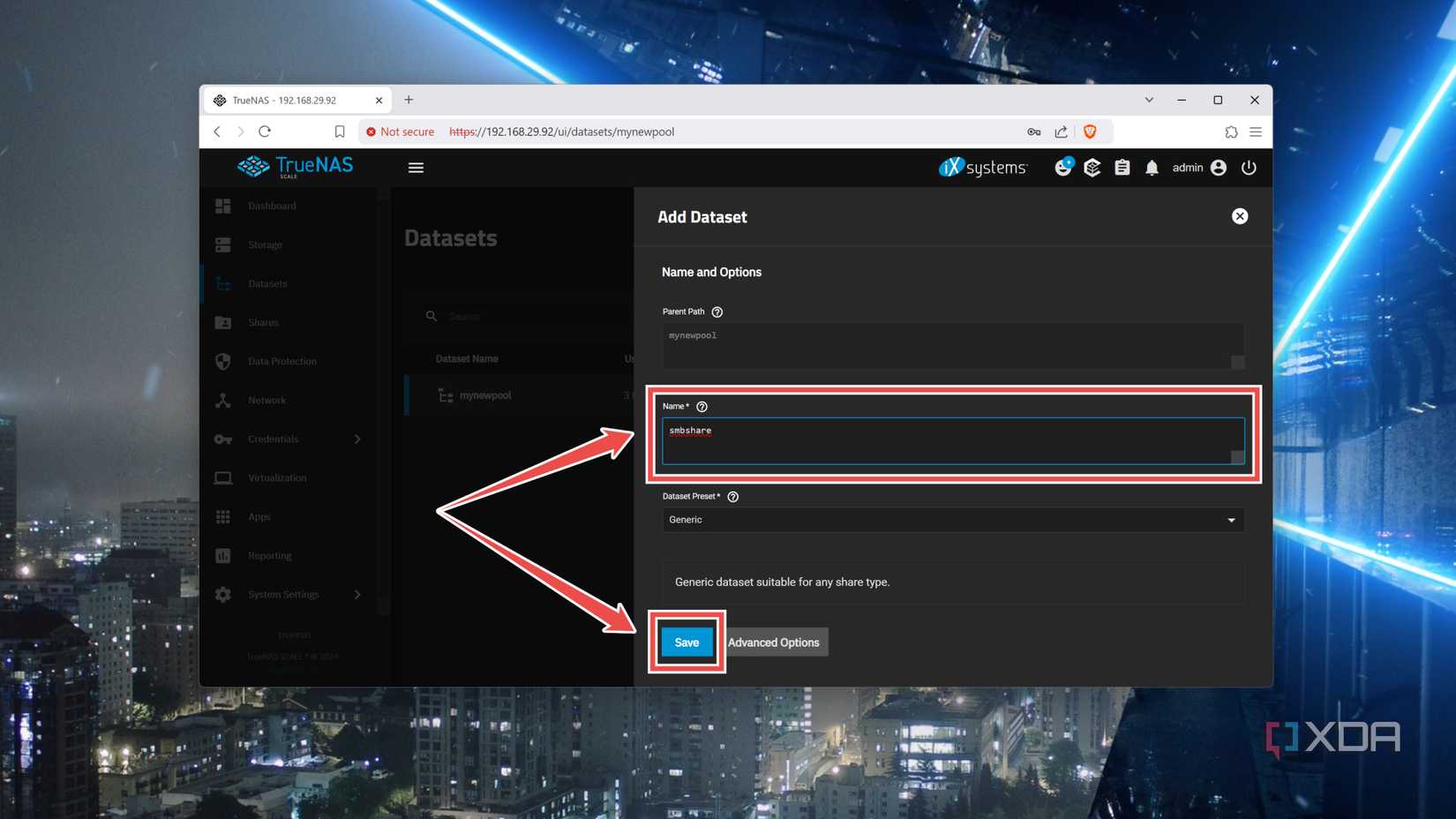Bookmark this page in browser
The image size is (1456, 819).
point(340,131)
